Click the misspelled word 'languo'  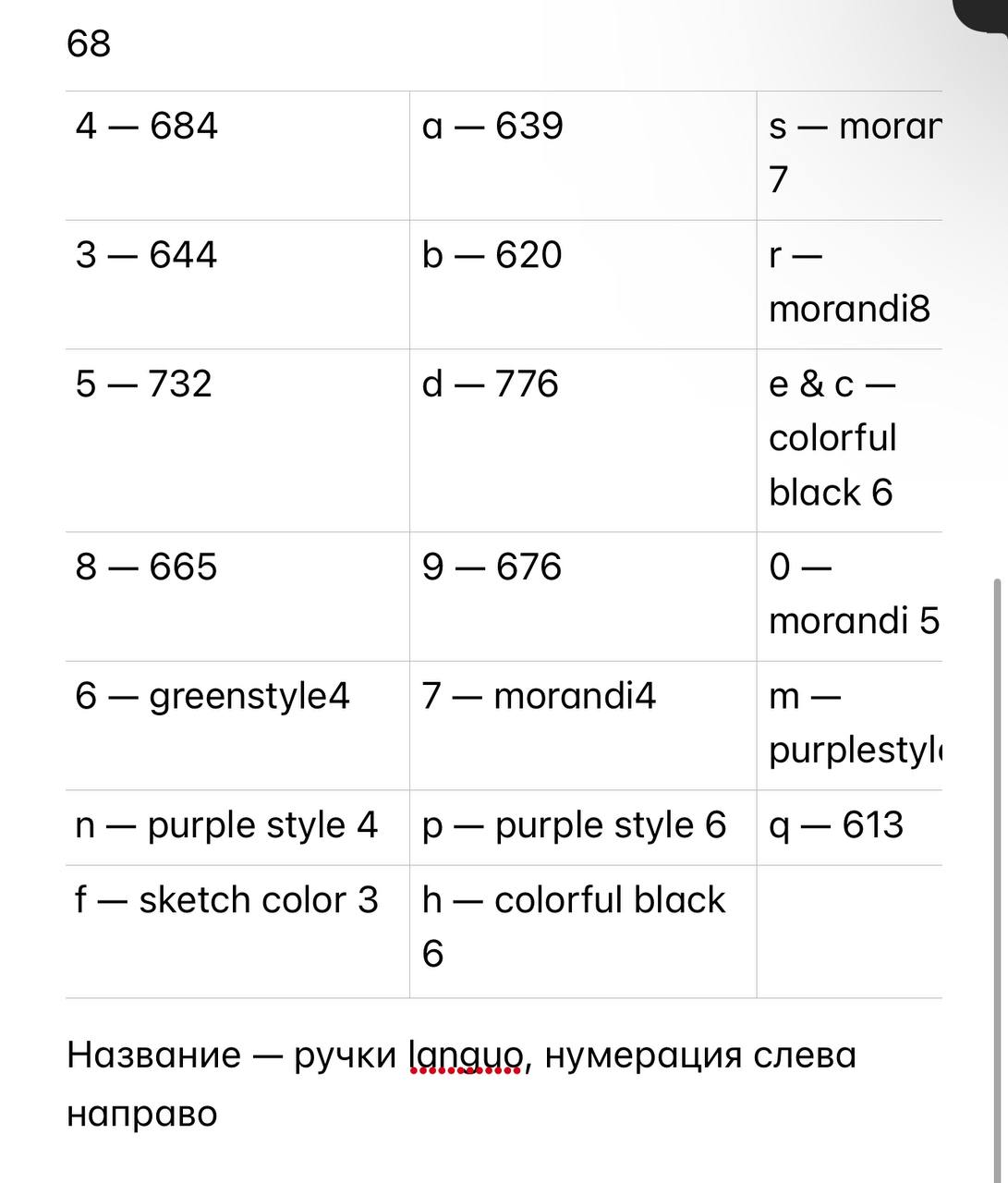click(x=467, y=1055)
